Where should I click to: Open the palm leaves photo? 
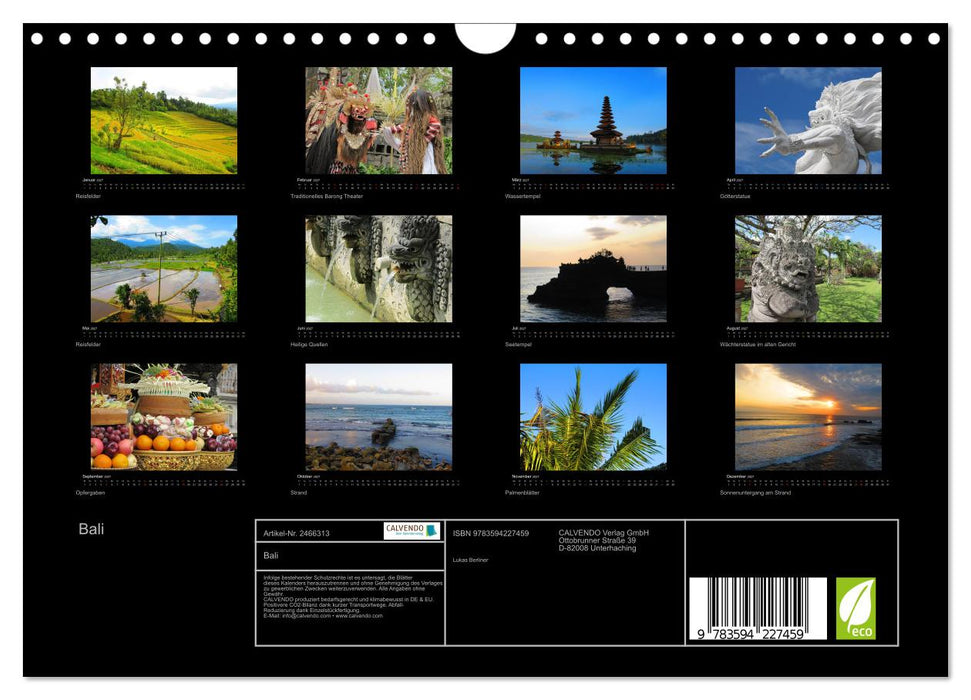[x=593, y=417]
